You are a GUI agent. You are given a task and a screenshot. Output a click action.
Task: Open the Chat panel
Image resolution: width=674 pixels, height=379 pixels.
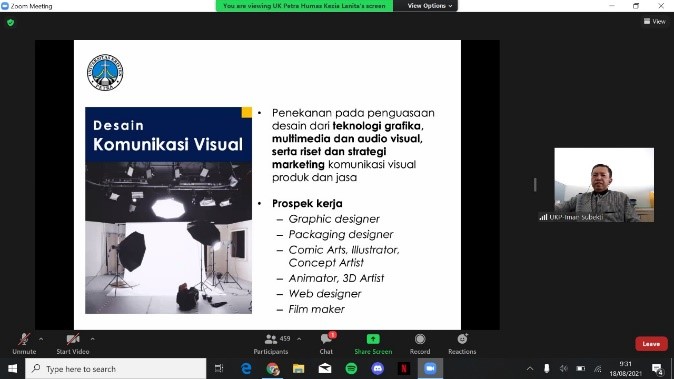[x=326, y=344]
